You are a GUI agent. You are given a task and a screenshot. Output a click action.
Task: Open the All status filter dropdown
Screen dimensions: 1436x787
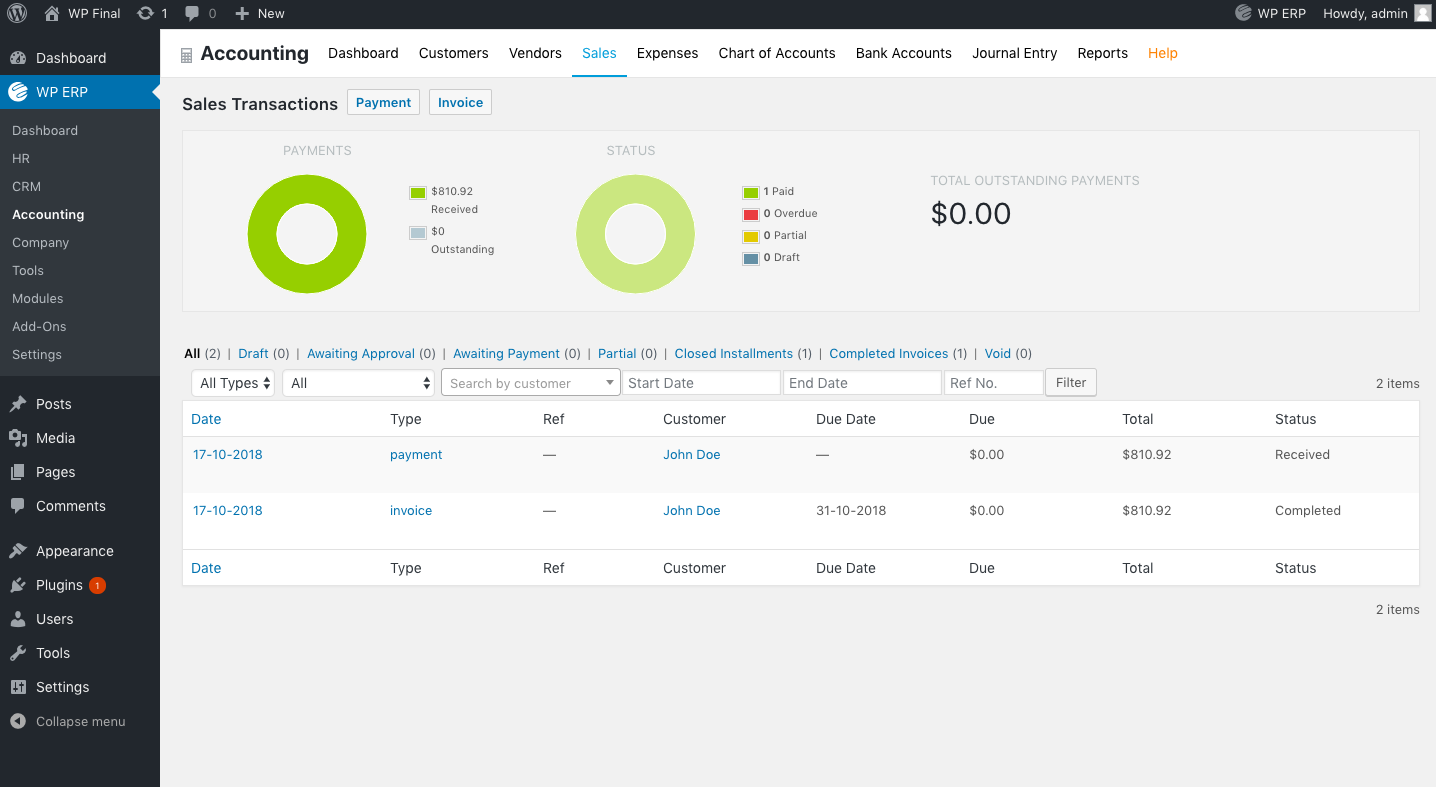coord(358,383)
